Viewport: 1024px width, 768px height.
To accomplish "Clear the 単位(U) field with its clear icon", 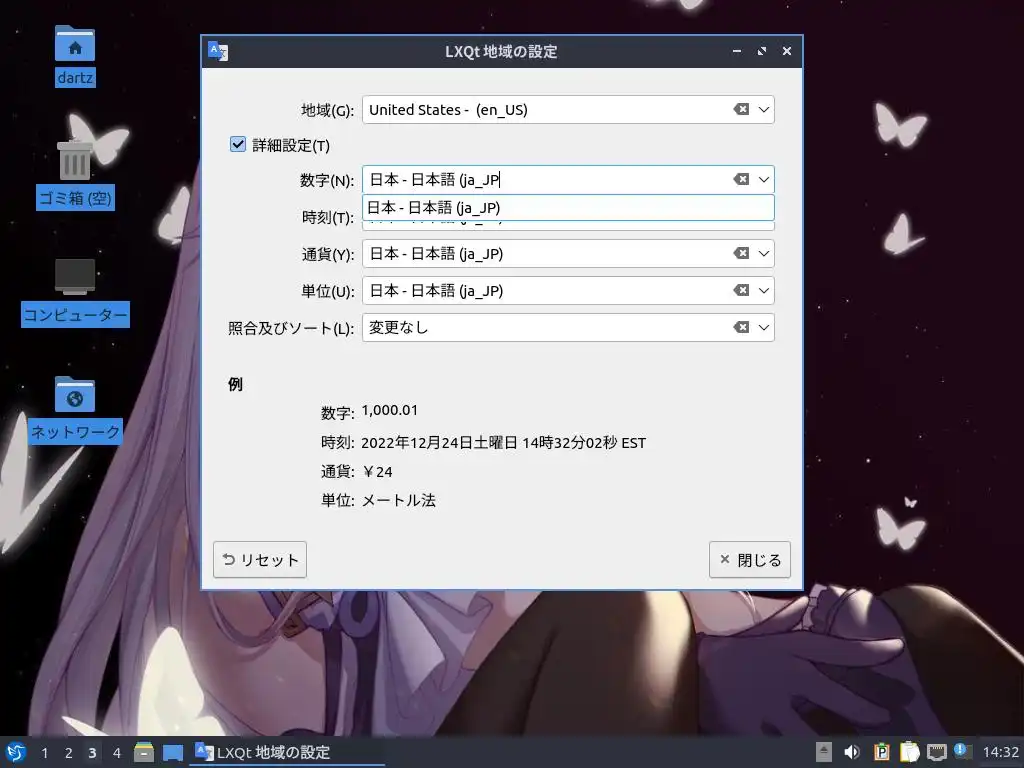I will 741,290.
